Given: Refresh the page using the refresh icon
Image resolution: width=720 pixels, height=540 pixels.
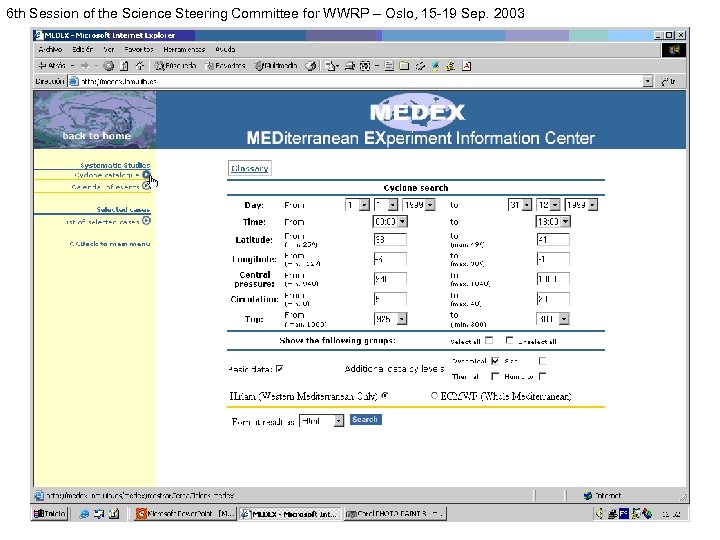Looking at the screenshot, I should [x=124, y=66].
